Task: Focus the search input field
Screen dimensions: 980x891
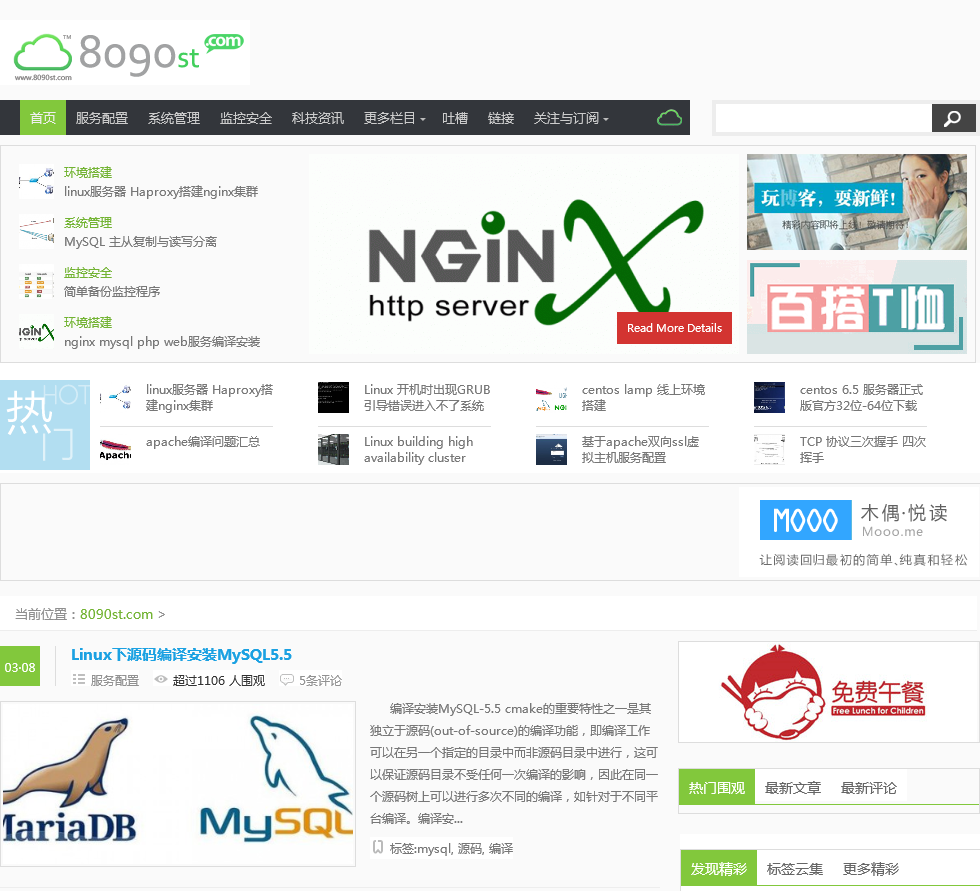Action: (824, 118)
